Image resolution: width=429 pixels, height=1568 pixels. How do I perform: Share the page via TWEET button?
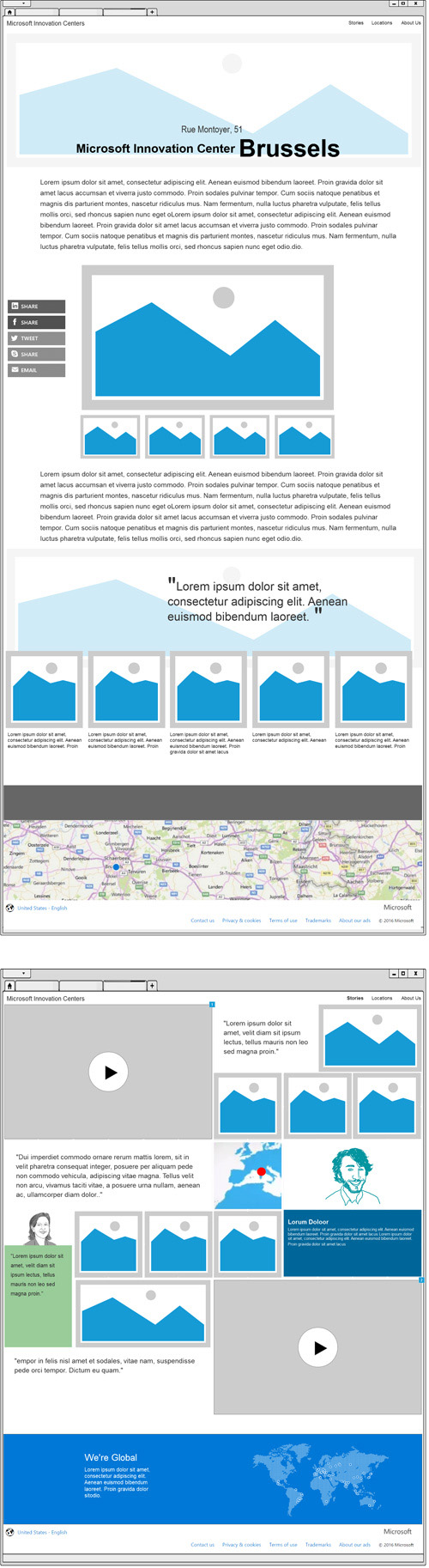(x=37, y=338)
